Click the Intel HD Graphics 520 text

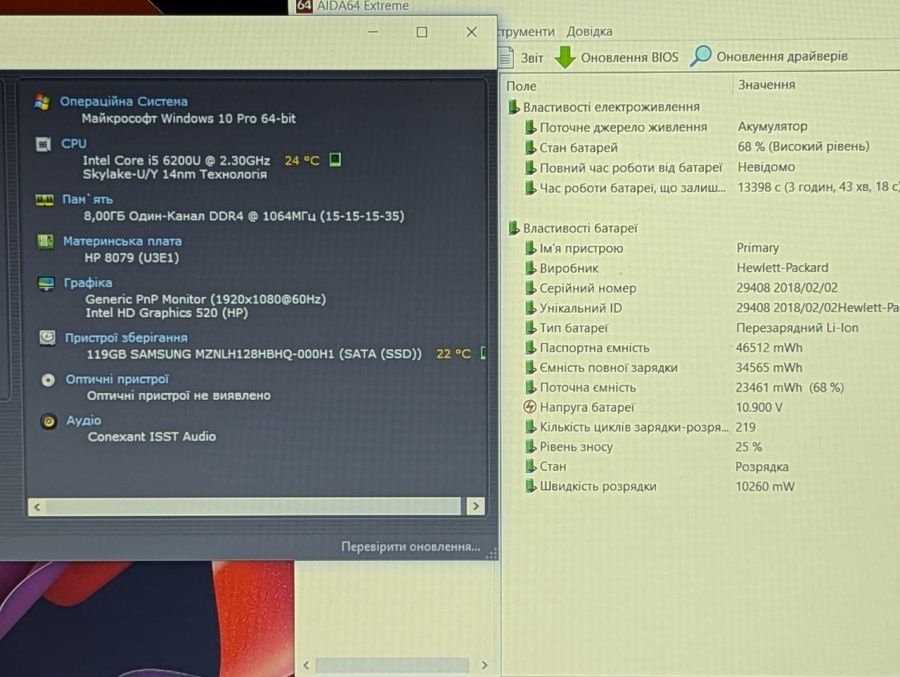166,313
